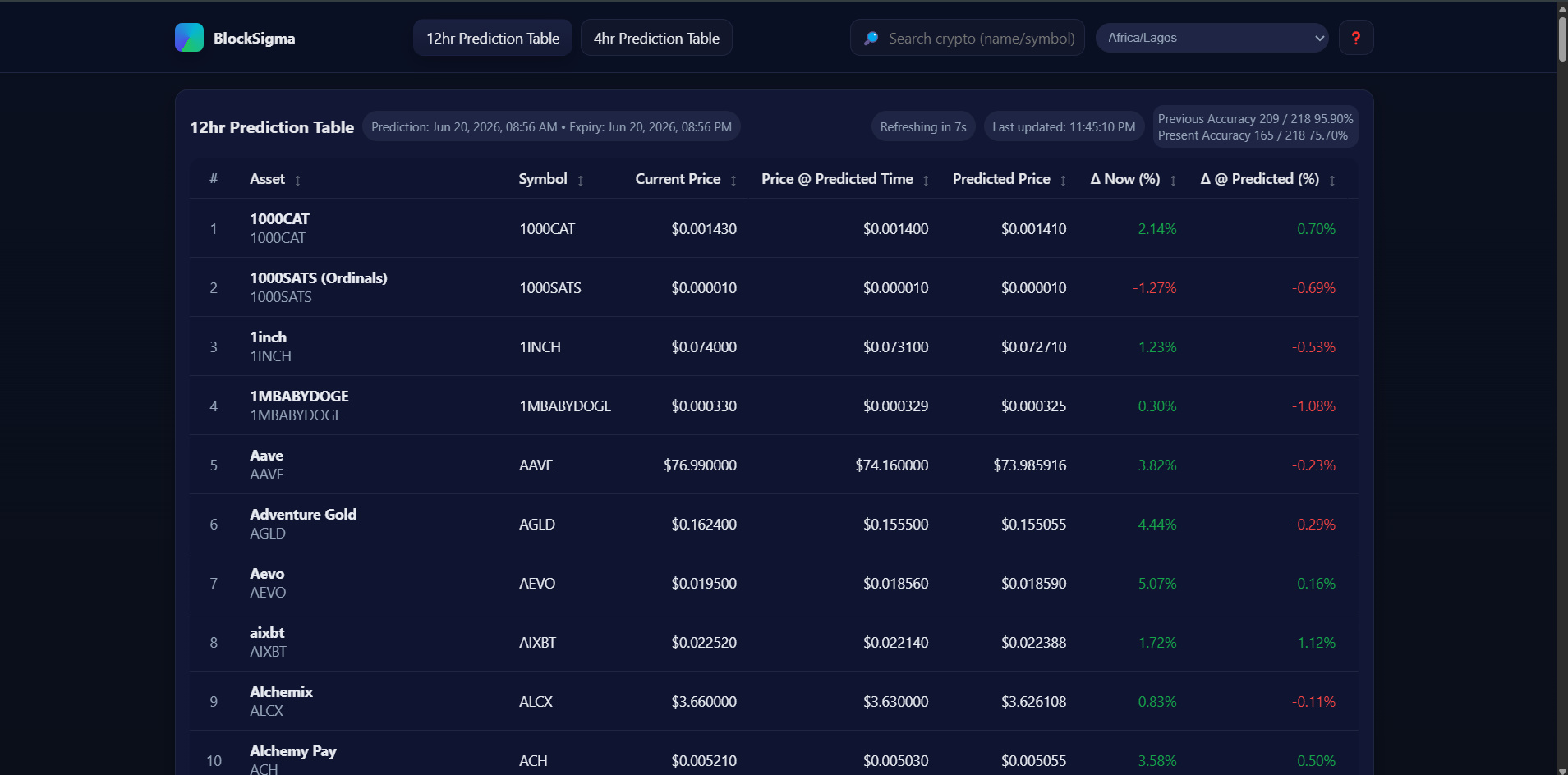Select the aixbt asset name
1568x775 pixels.
267,632
